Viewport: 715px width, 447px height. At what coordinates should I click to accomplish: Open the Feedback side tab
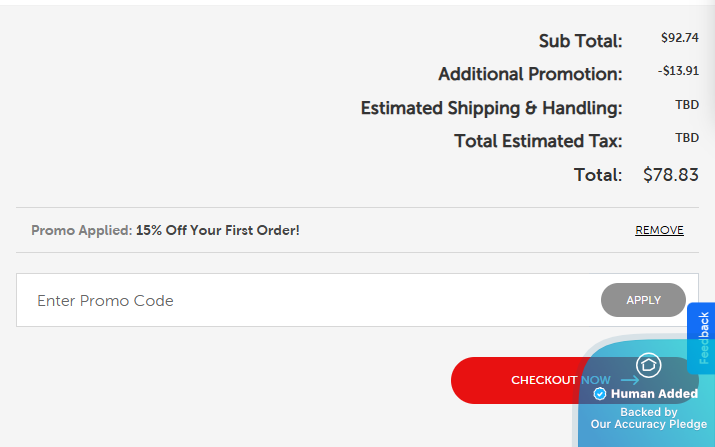(703, 338)
